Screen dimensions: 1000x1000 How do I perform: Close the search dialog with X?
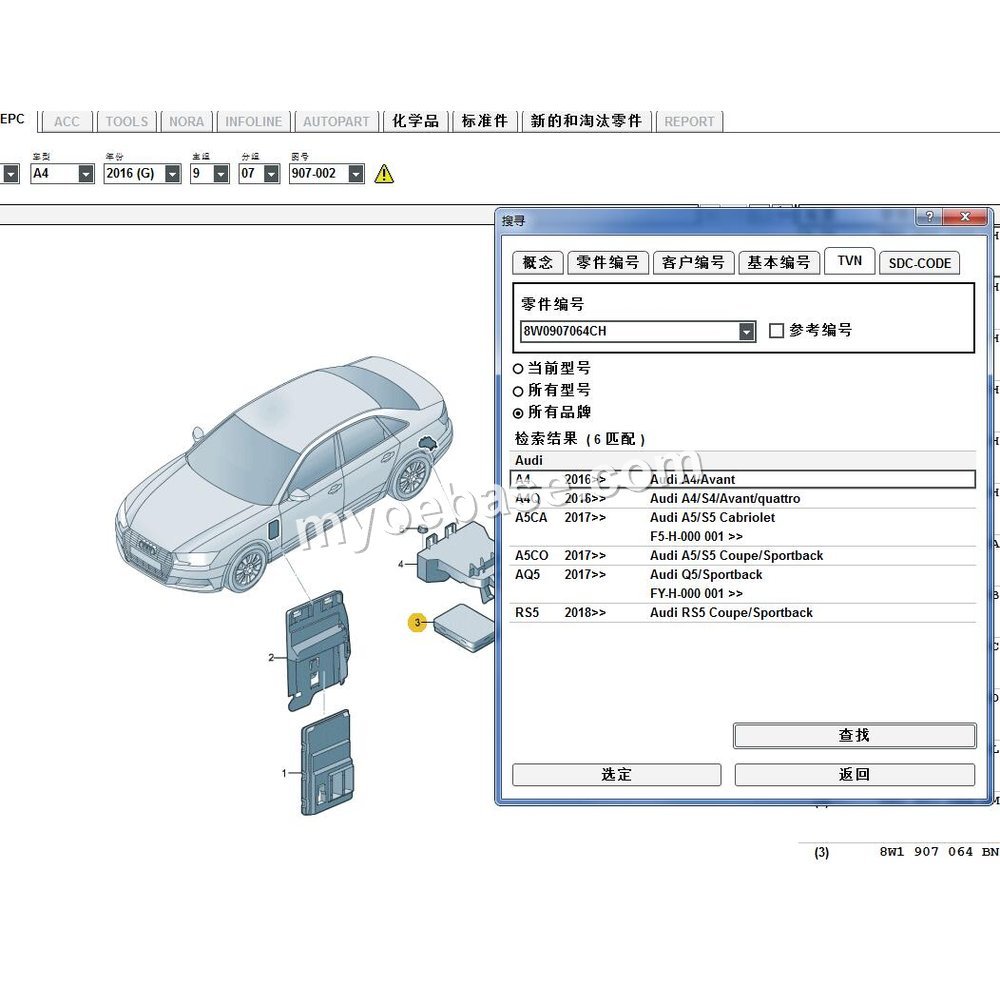pos(965,217)
